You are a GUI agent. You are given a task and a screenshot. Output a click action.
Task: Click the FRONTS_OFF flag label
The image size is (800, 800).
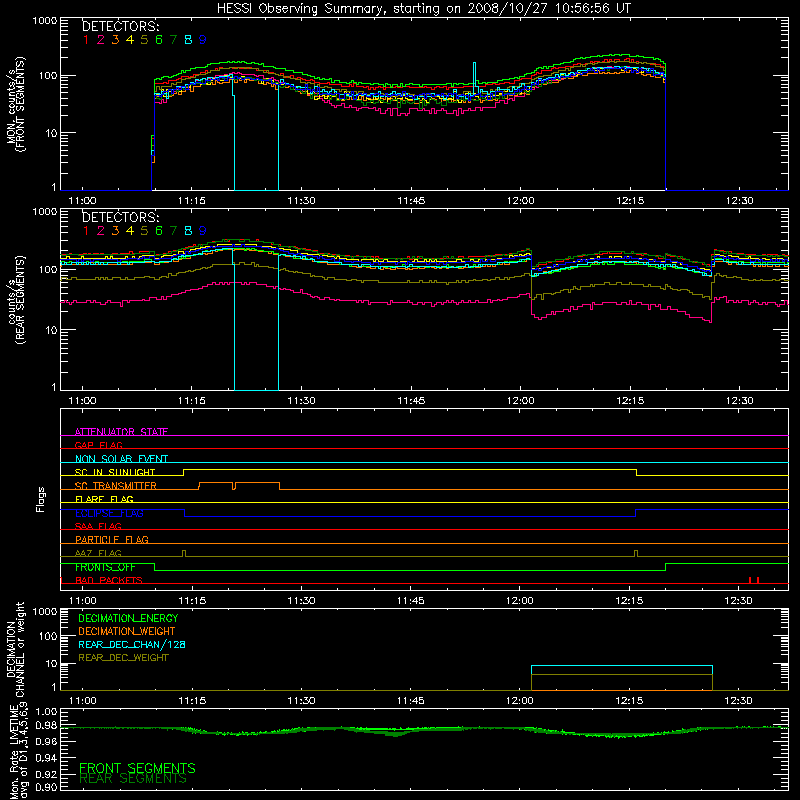point(105,567)
